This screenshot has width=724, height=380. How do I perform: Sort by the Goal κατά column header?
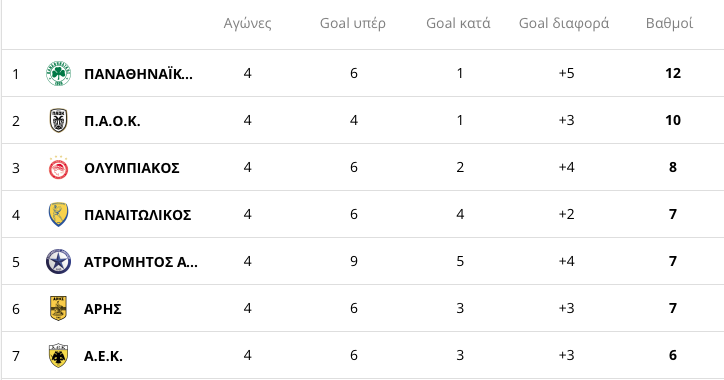458,23
